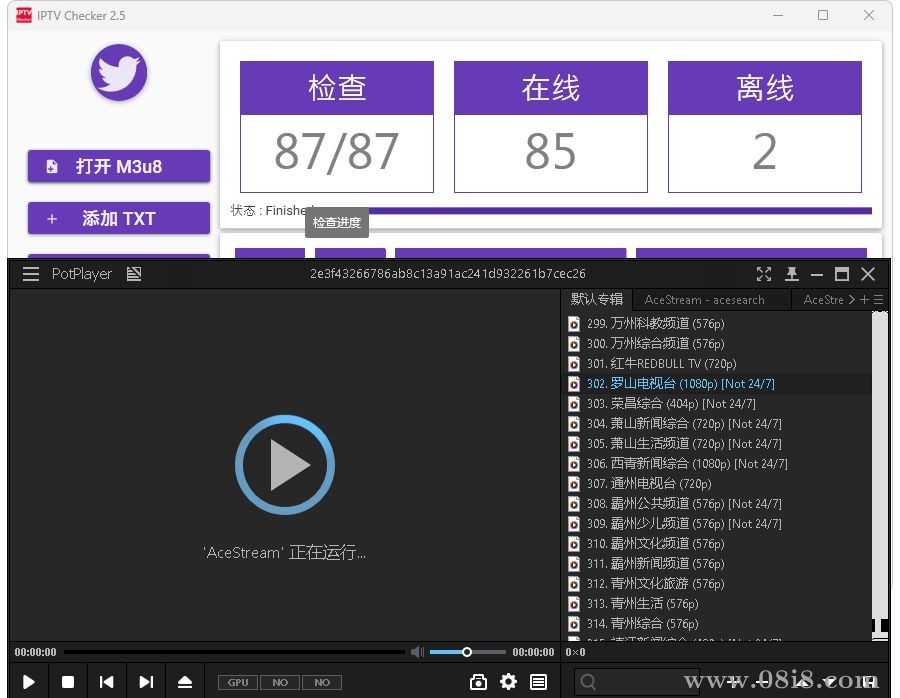
Task: Add a new playlist tab with plus icon
Action: (x=864, y=300)
